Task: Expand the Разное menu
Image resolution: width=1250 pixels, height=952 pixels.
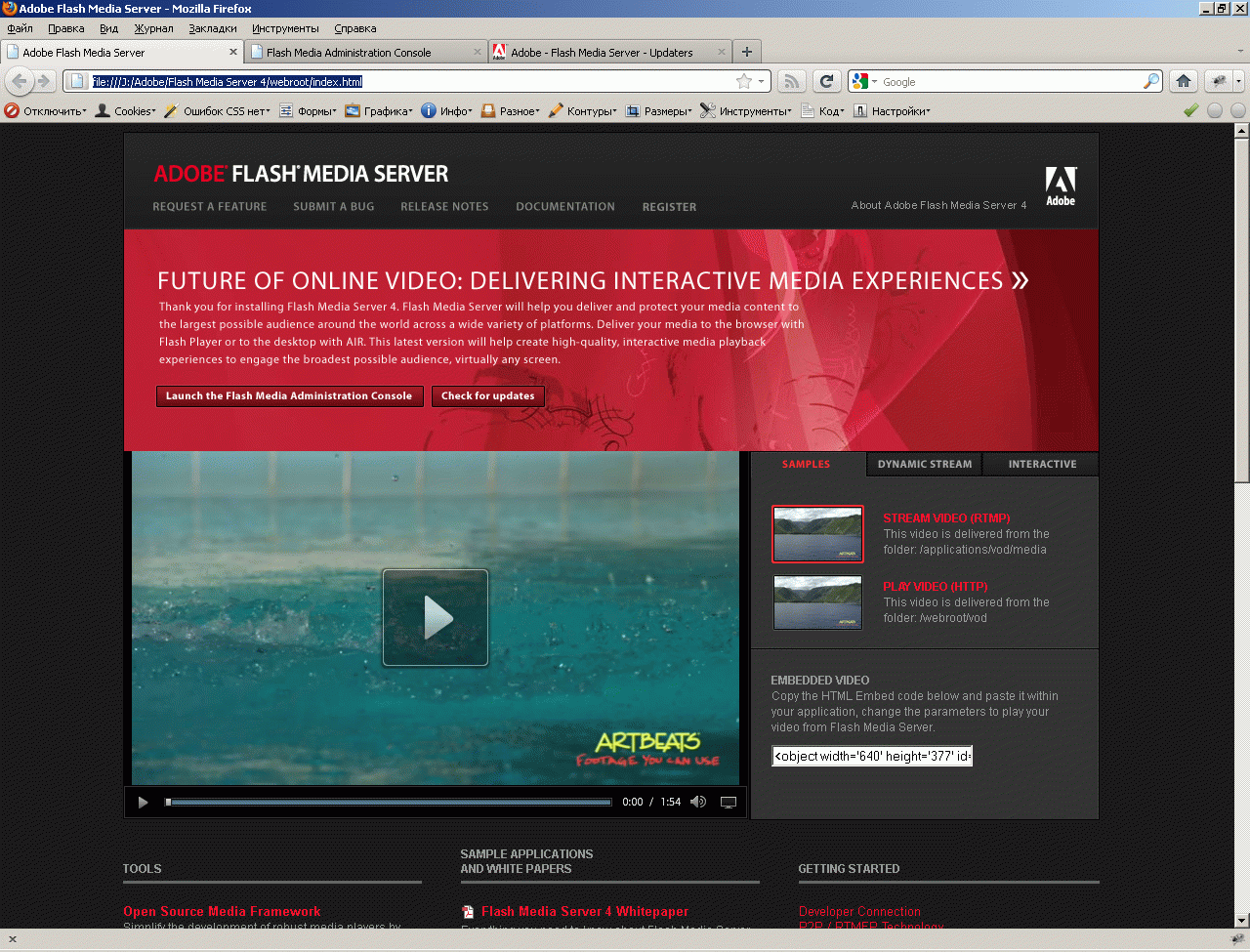Action: pyautogui.click(x=510, y=110)
